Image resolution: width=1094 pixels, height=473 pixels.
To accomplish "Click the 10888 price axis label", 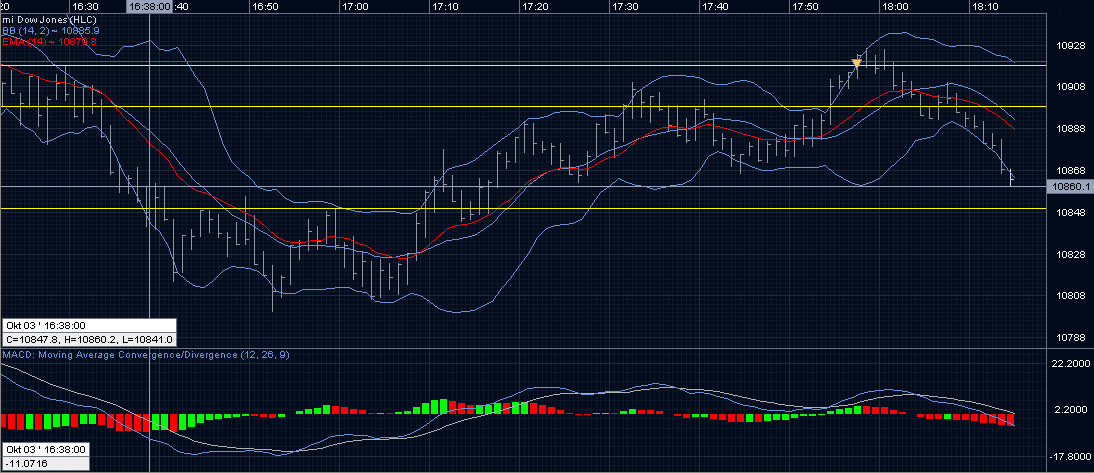I will click(1070, 129).
